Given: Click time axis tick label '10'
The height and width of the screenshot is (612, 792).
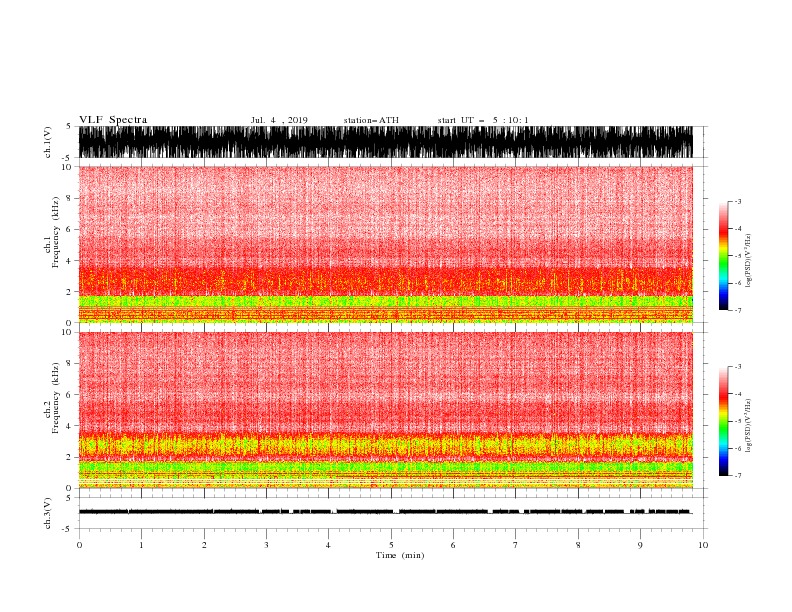Looking at the screenshot, I should [703, 545].
